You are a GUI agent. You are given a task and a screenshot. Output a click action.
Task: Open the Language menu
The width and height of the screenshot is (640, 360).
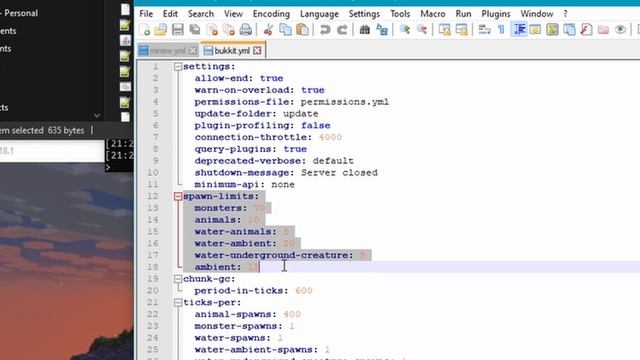[319, 13]
